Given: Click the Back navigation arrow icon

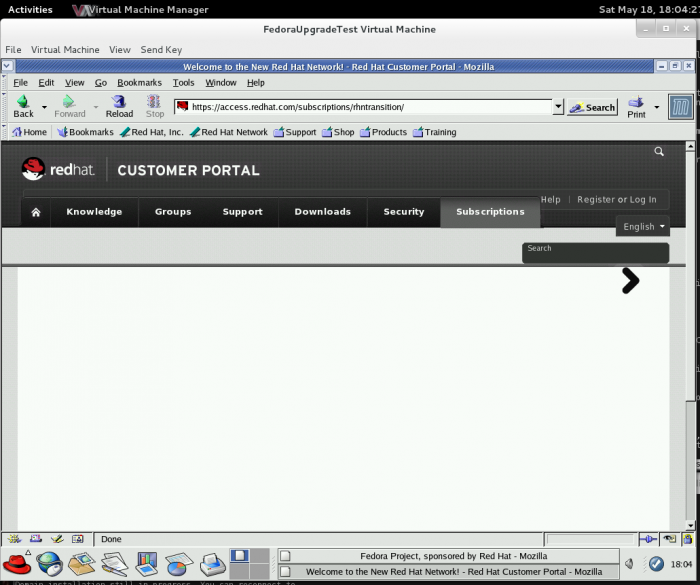Looking at the screenshot, I should coord(23,102).
